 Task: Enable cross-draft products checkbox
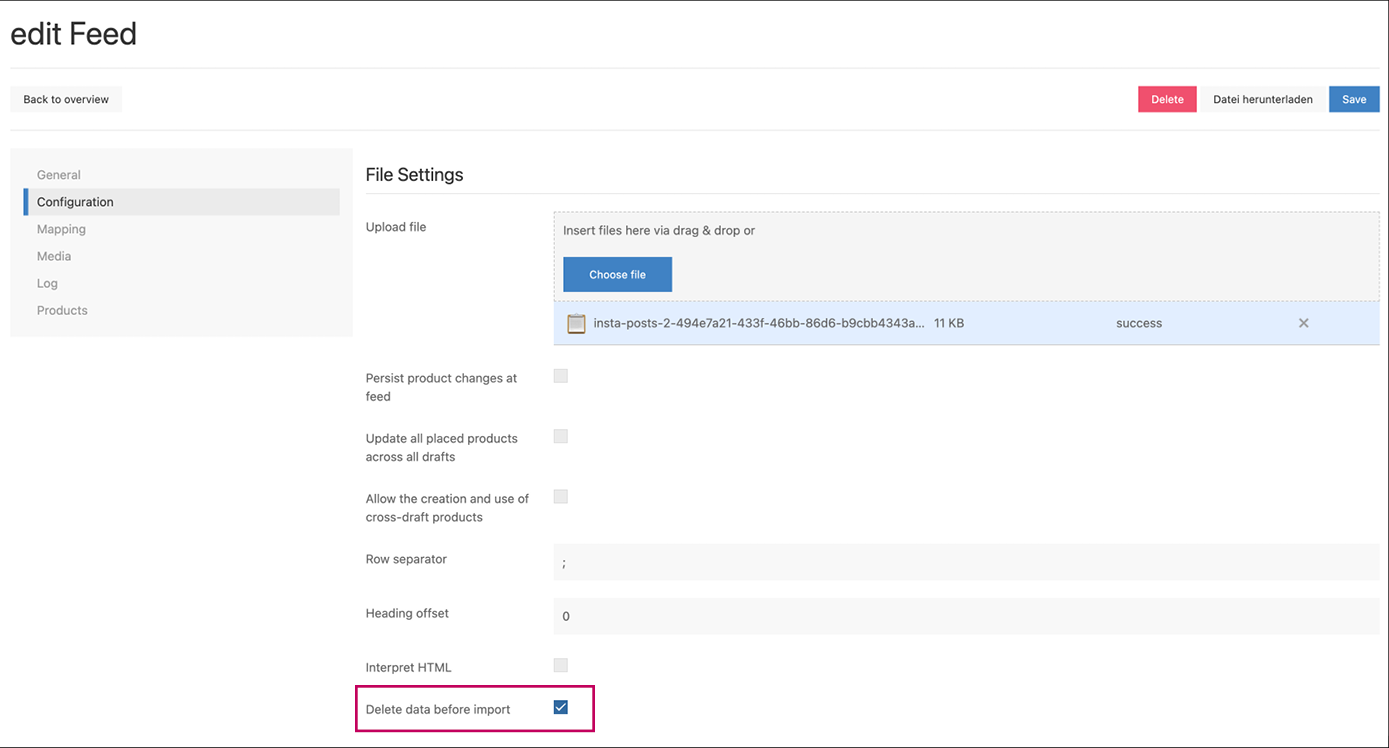point(561,497)
